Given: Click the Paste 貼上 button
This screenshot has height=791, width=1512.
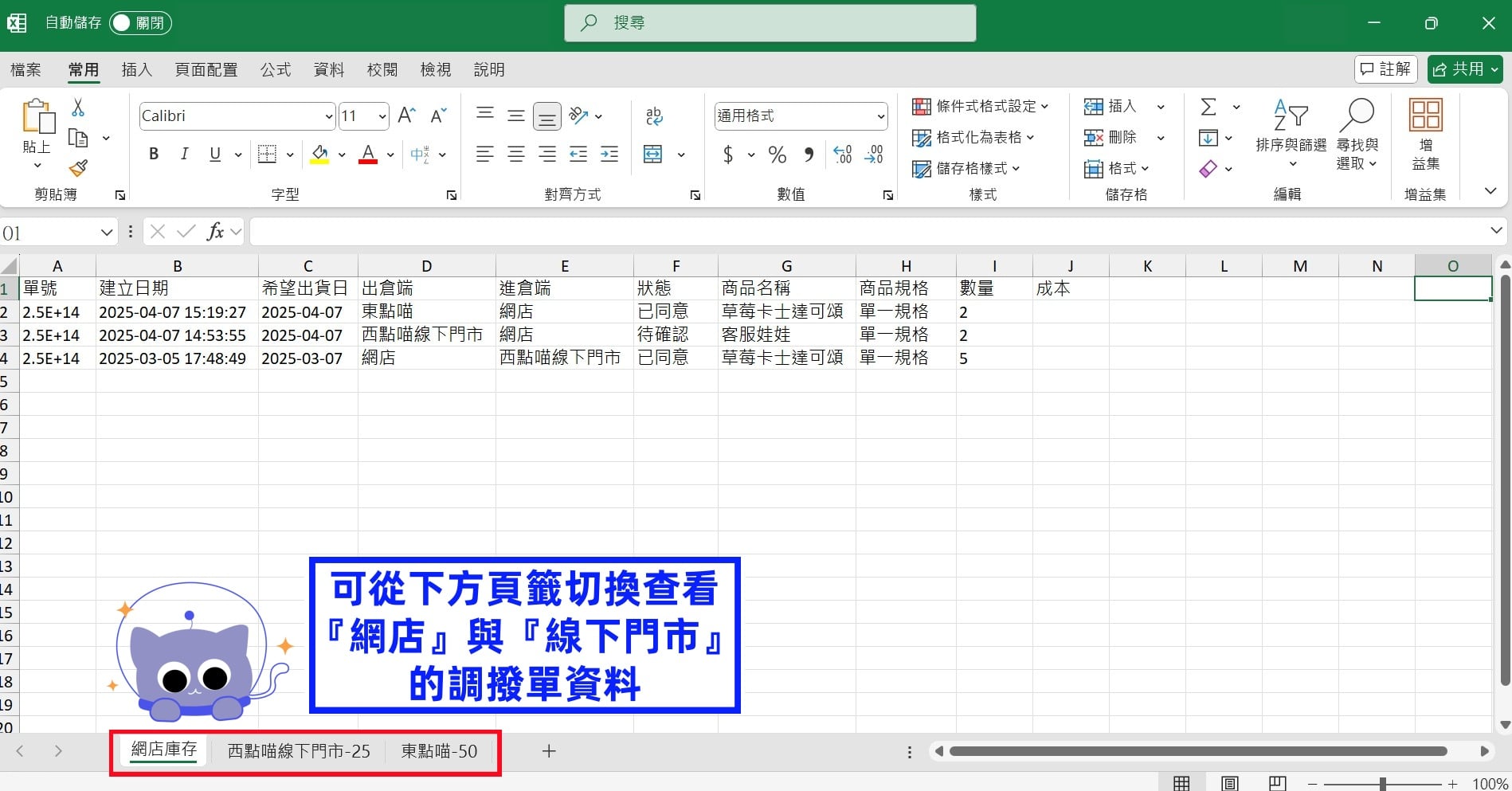Looking at the screenshot, I should coord(37,134).
